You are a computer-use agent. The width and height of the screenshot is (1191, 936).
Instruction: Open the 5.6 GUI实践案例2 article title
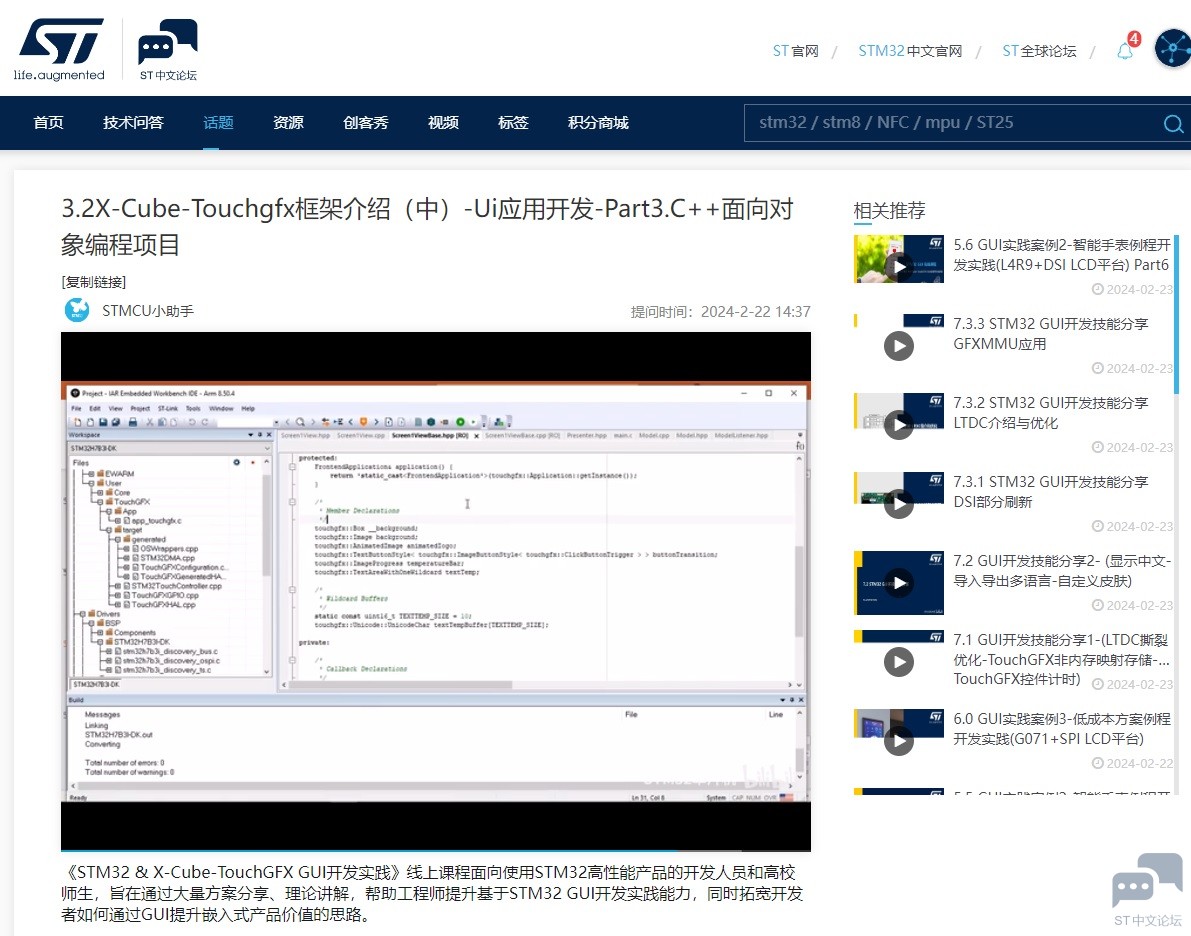1062,255
